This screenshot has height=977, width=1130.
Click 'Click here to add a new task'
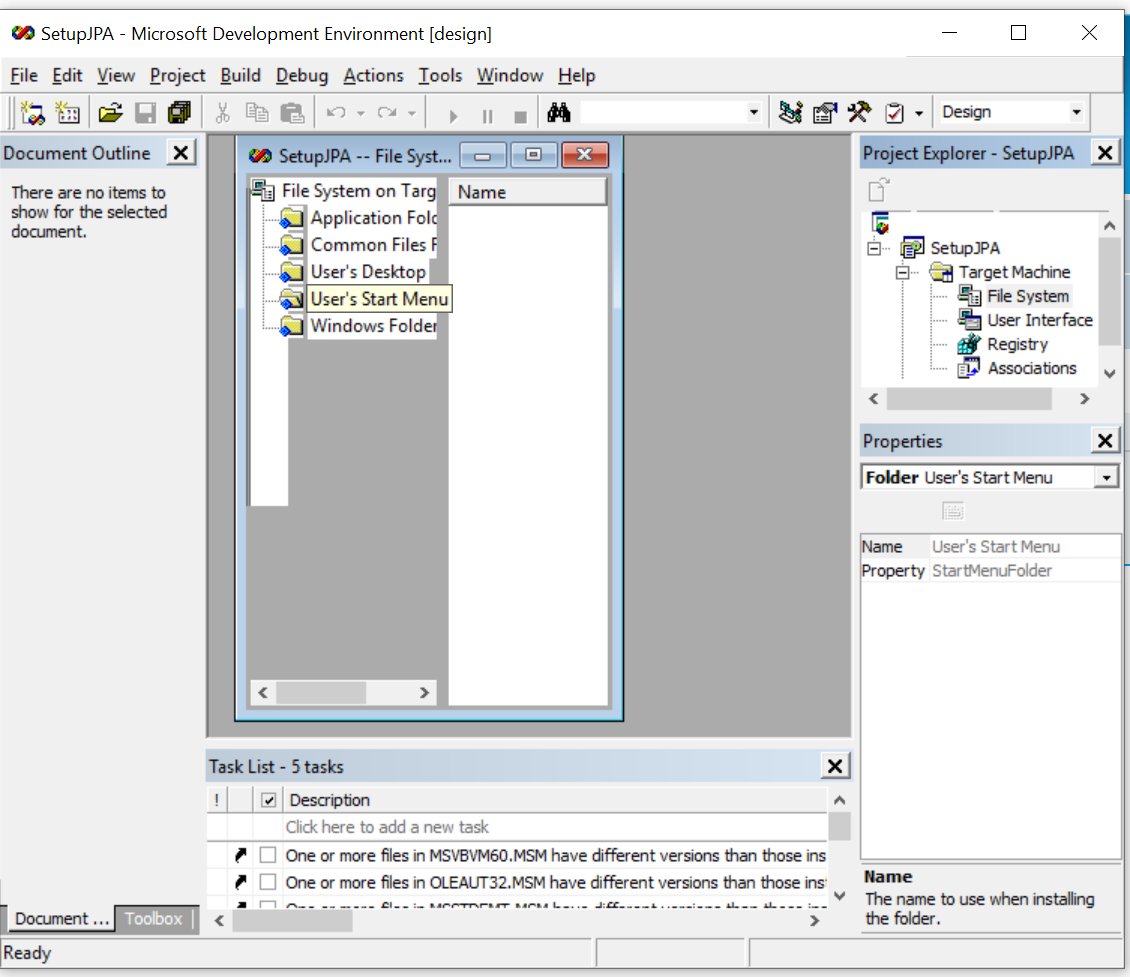[387, 827]
